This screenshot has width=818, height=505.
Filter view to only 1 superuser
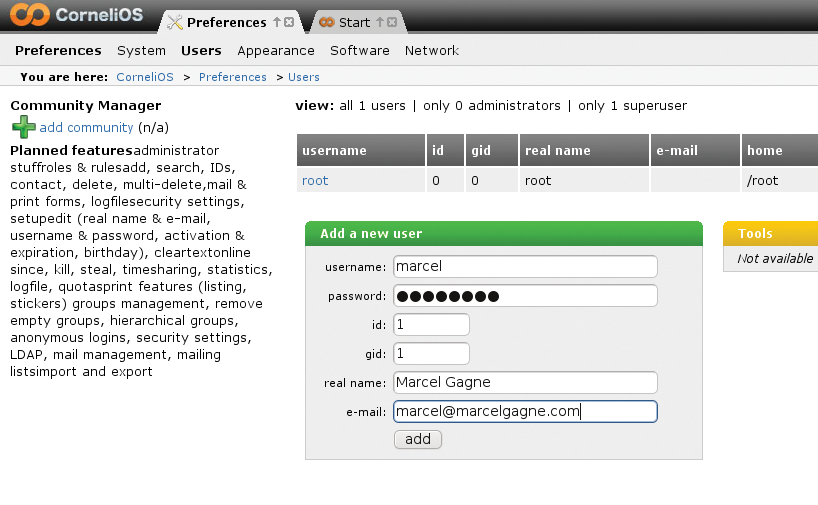coord(632,106)
